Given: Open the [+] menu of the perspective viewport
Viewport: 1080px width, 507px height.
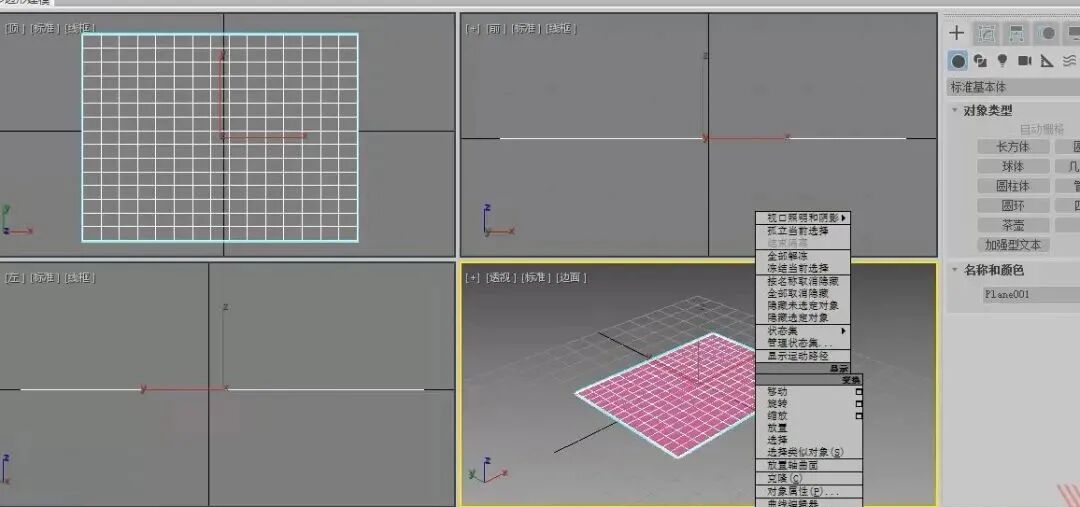Looking at the screenshot, I should pos(472,278).
